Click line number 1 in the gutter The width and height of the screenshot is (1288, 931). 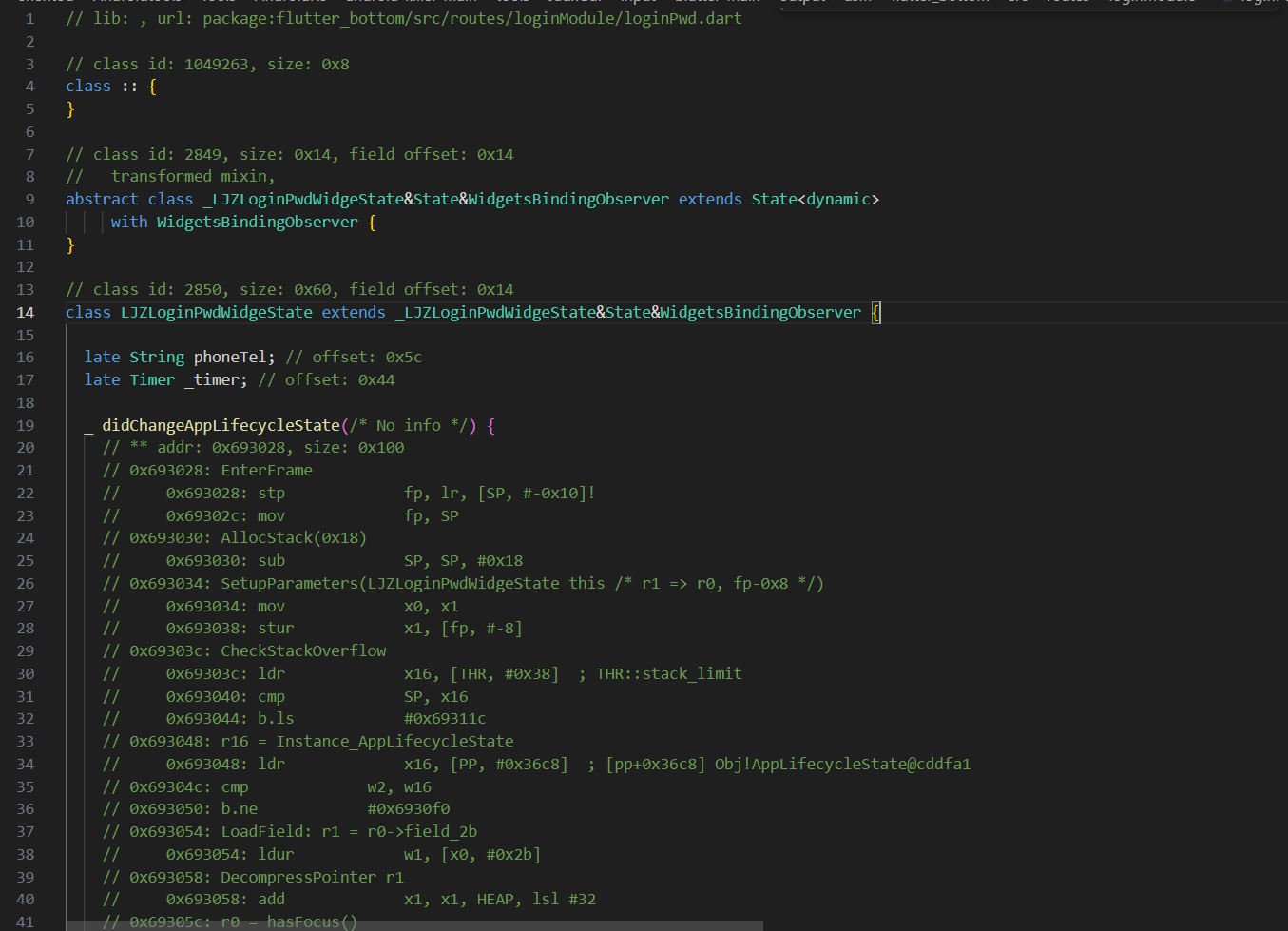pyautogui.click(x=29, y=18)
